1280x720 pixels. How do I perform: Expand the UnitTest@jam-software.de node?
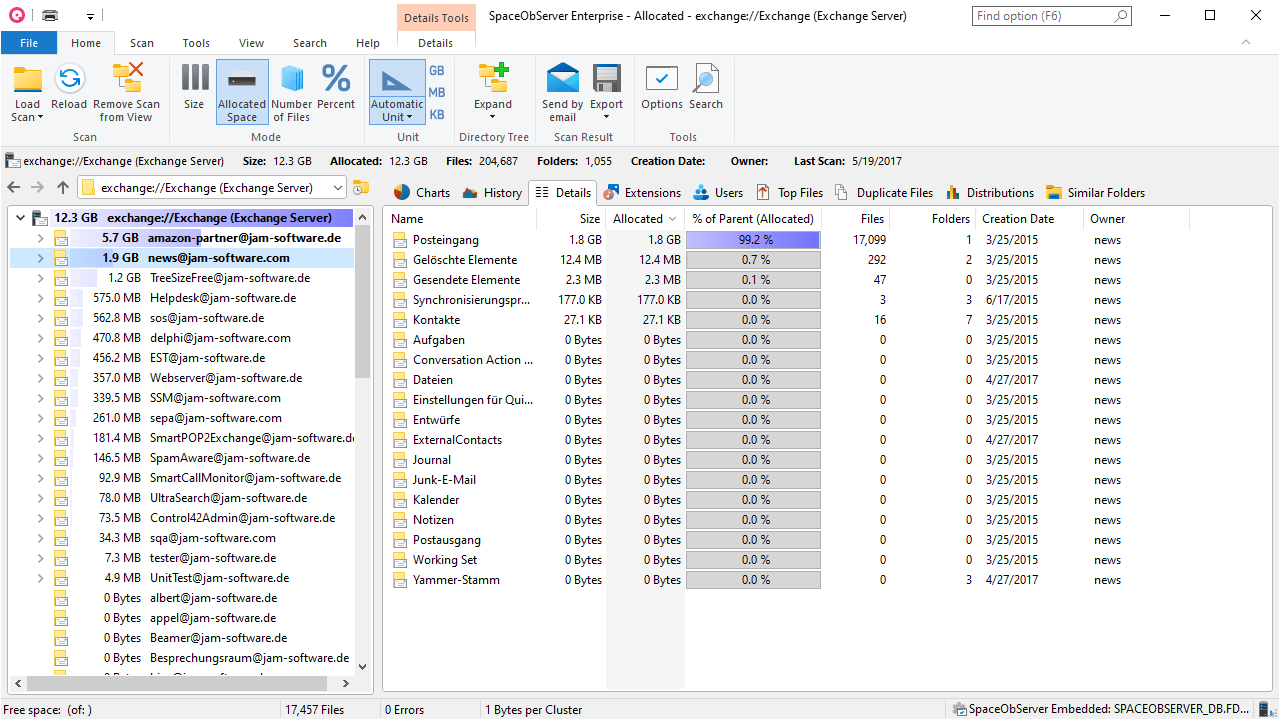[40, 578]
